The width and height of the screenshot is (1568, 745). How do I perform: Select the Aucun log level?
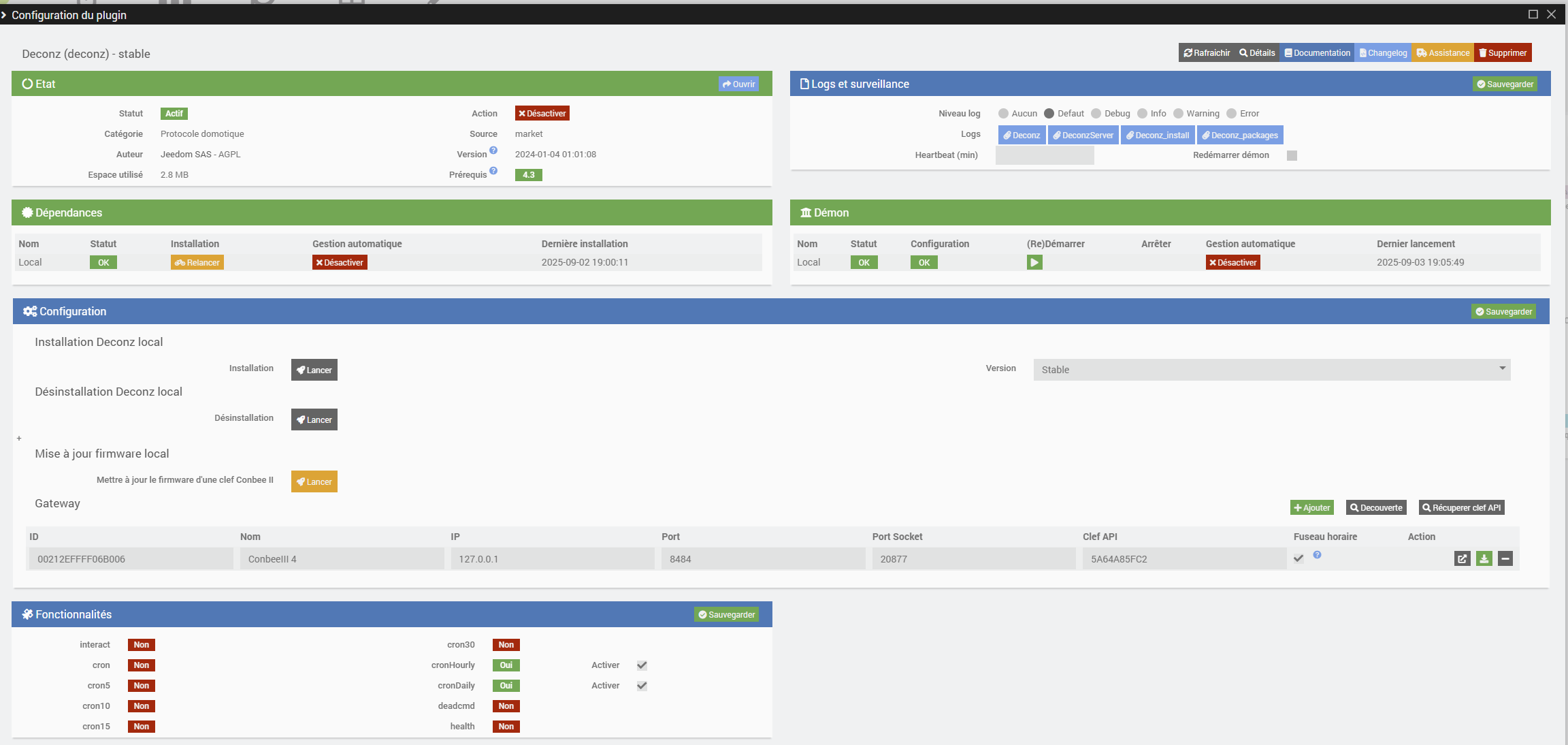pos(1003,114)
